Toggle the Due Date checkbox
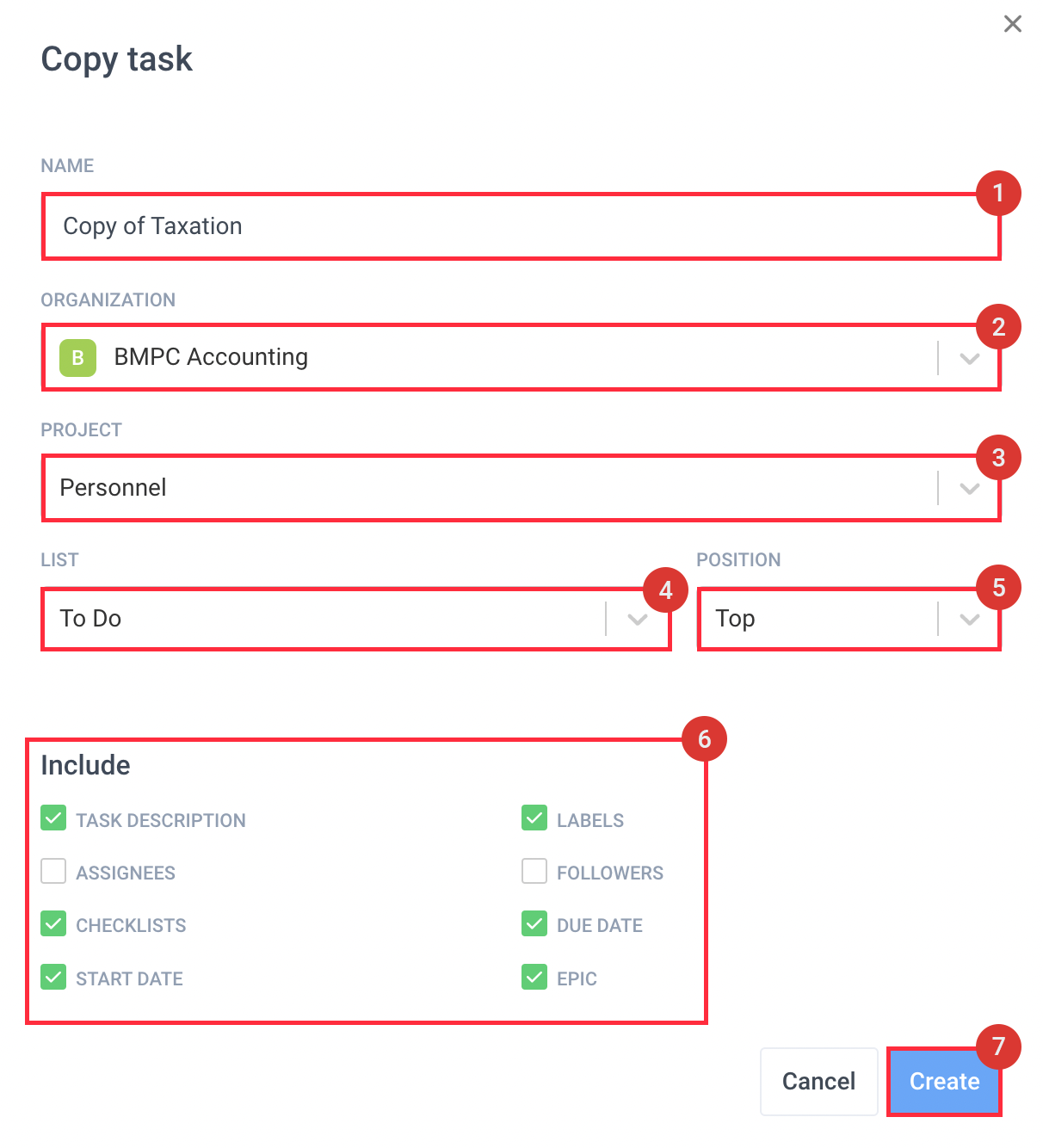This screenshot has width=1043, height=1148. click(534, 924)
